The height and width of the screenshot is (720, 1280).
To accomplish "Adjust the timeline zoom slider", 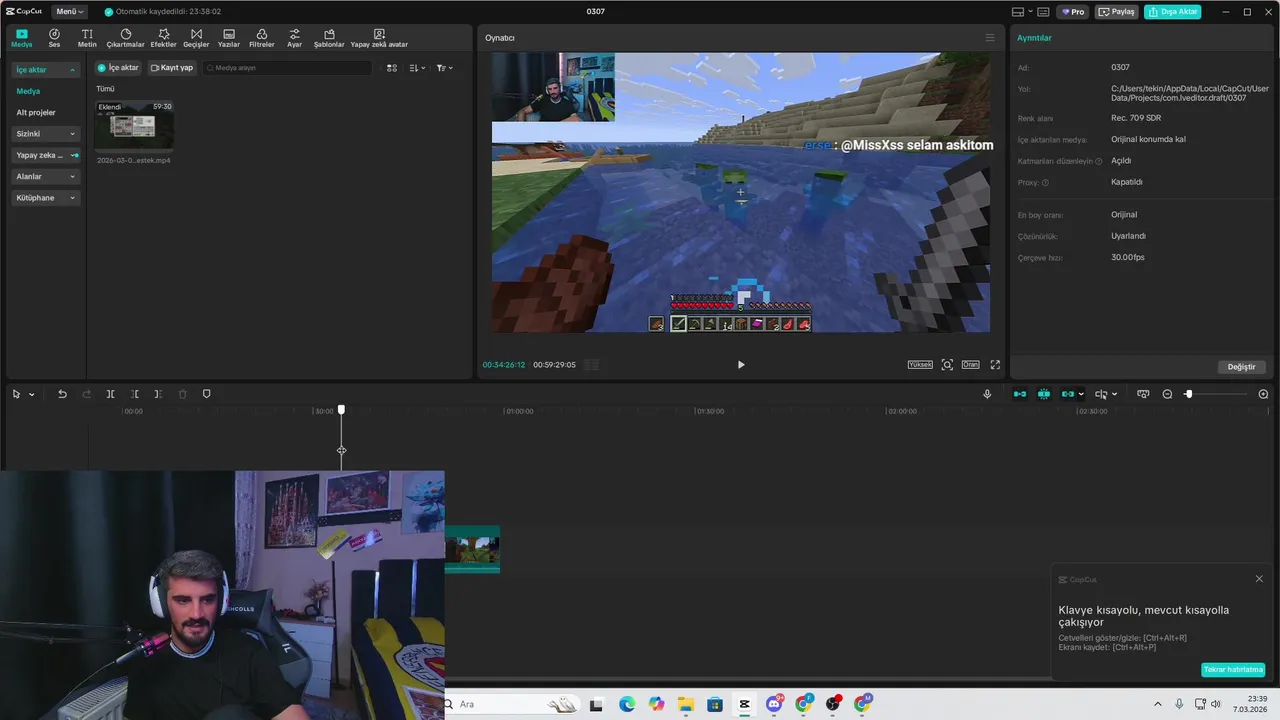I will tap(1188, 394).
